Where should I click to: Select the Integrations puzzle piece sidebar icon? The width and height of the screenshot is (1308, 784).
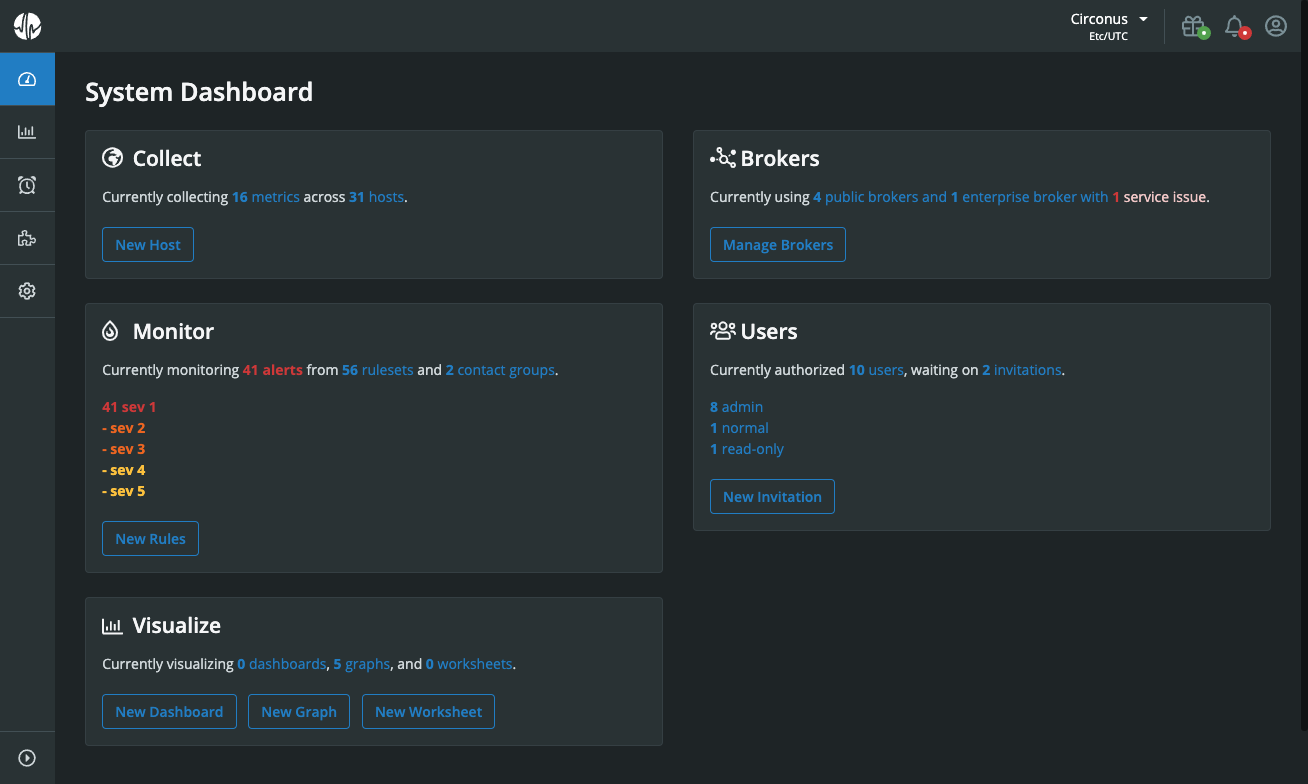click(x=27, y=237)
